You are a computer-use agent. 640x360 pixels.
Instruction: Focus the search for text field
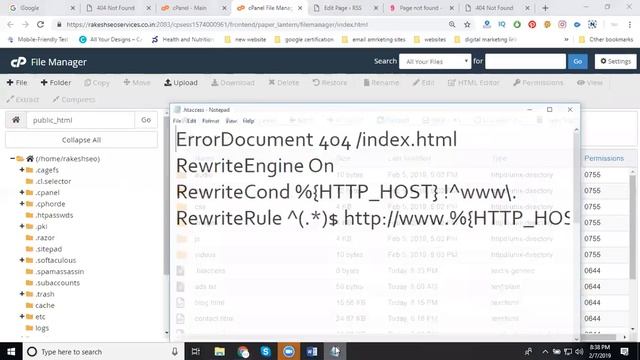pos(525,61)
